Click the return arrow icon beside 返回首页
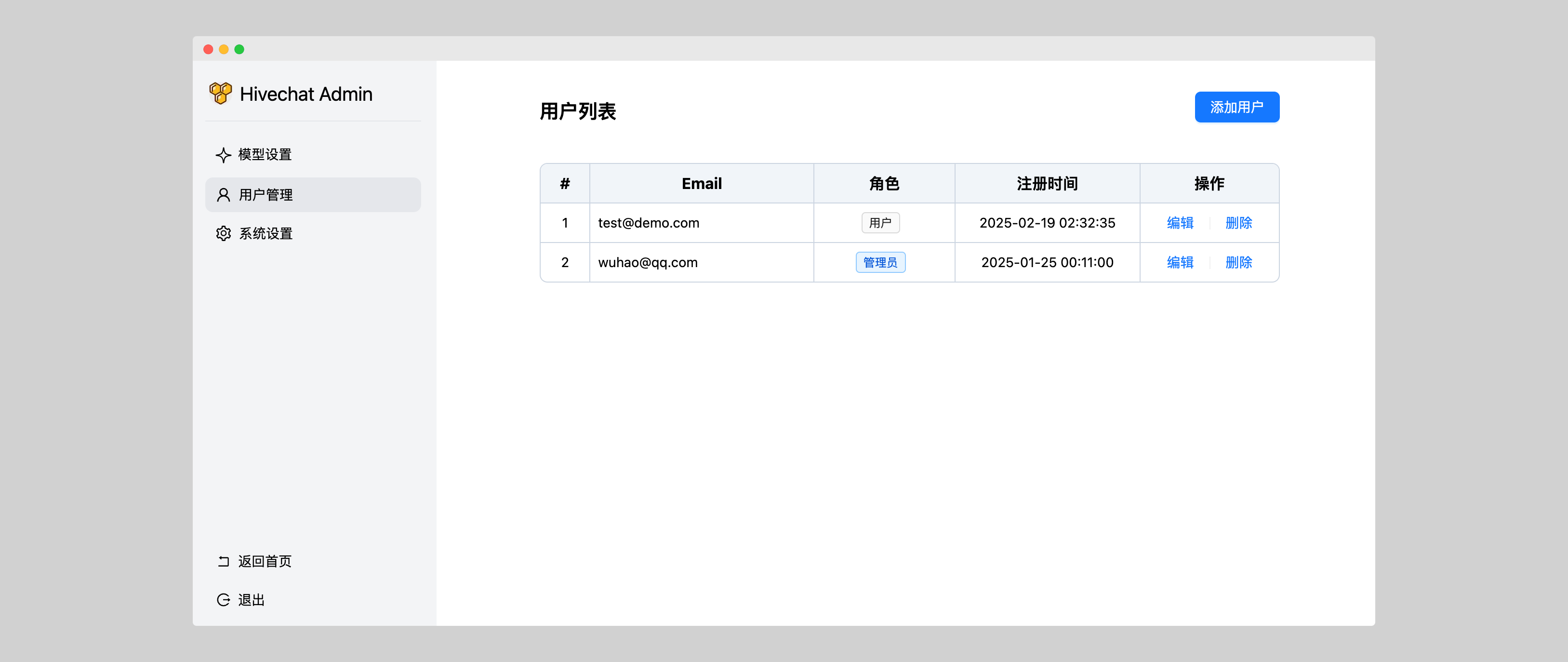The image size is (1568, 662). pyautogui.click(x=224, y=561)
